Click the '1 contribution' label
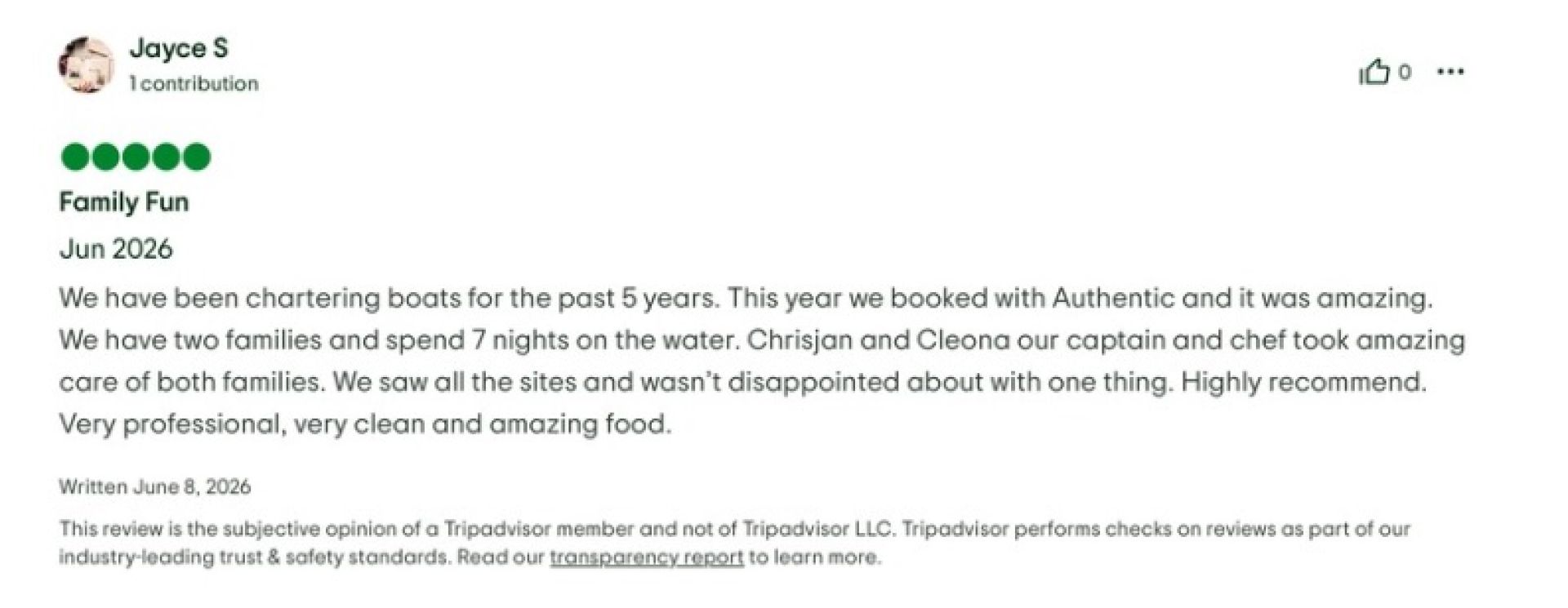Viewport: 1568px width, 608px height. [x=194, y=83]
